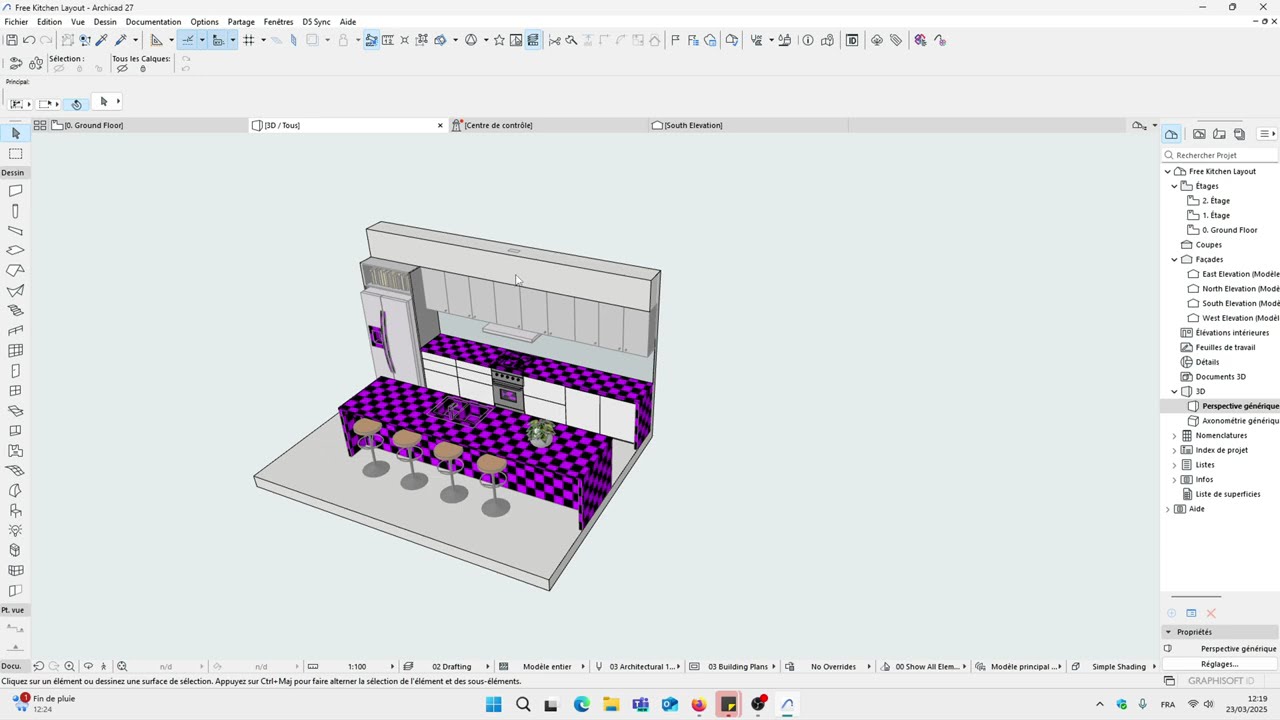1280x720 pixels.
Task: Toggle the 3D cutting planes icon
Action: [439, 40]
